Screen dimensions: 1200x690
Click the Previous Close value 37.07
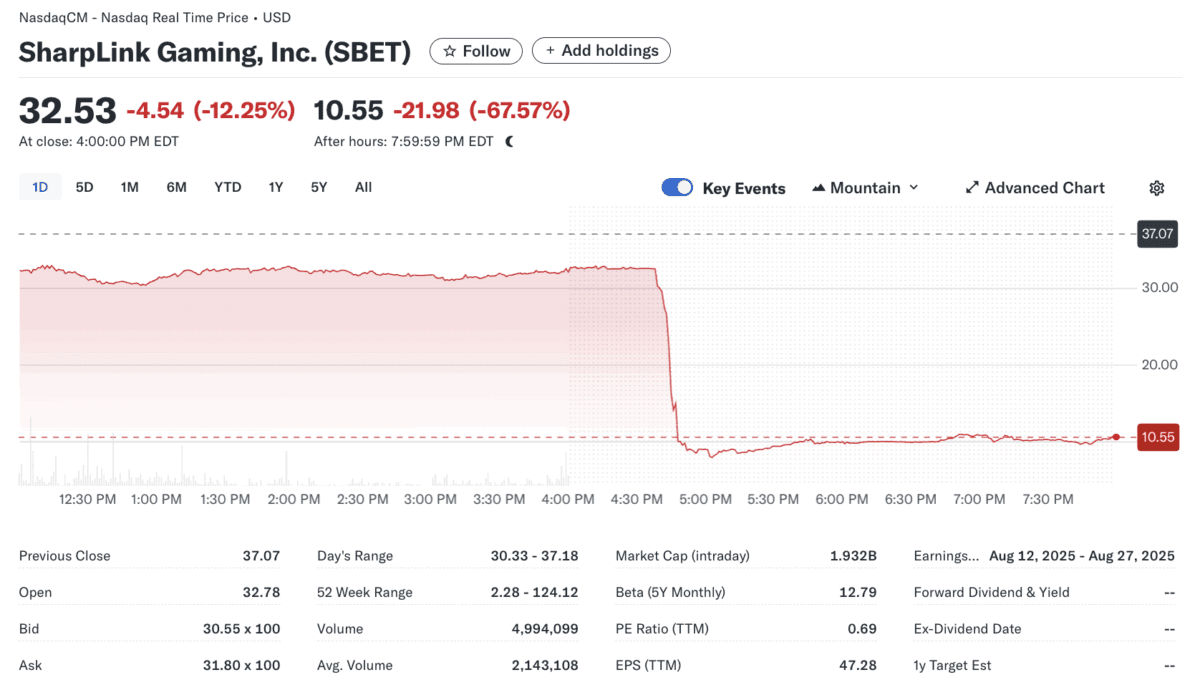(262, 556)
